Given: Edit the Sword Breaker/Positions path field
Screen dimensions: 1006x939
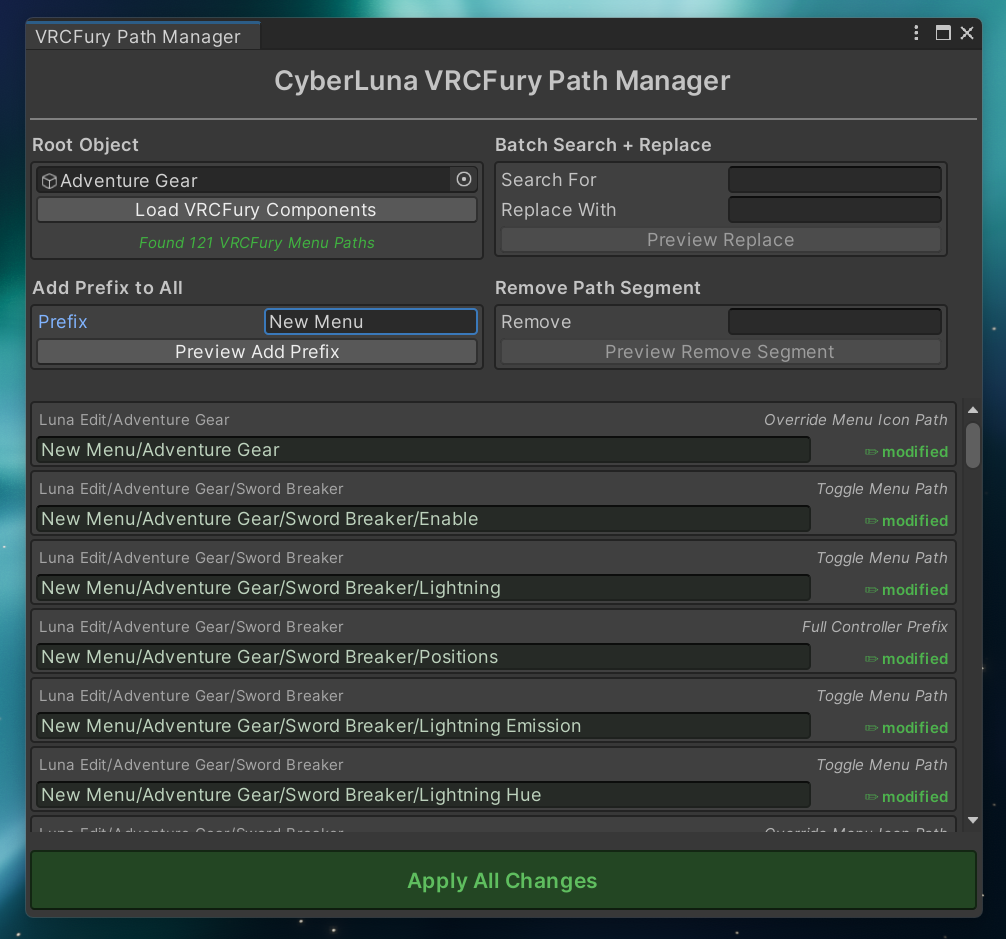Looking at the screenshot, I should pyautogui.click(x=423, y=656).
